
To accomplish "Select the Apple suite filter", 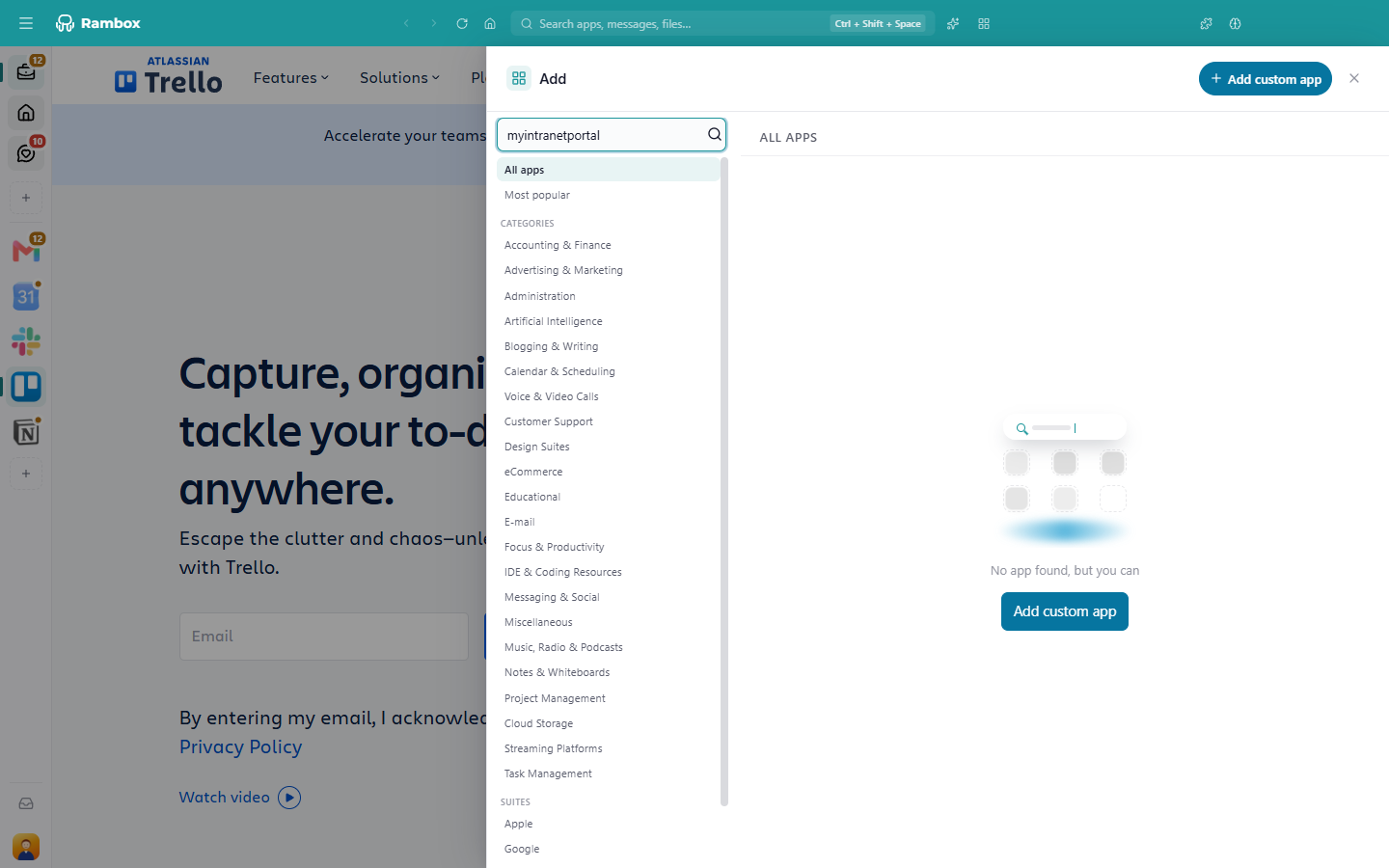I will click(x=609, y=824).
